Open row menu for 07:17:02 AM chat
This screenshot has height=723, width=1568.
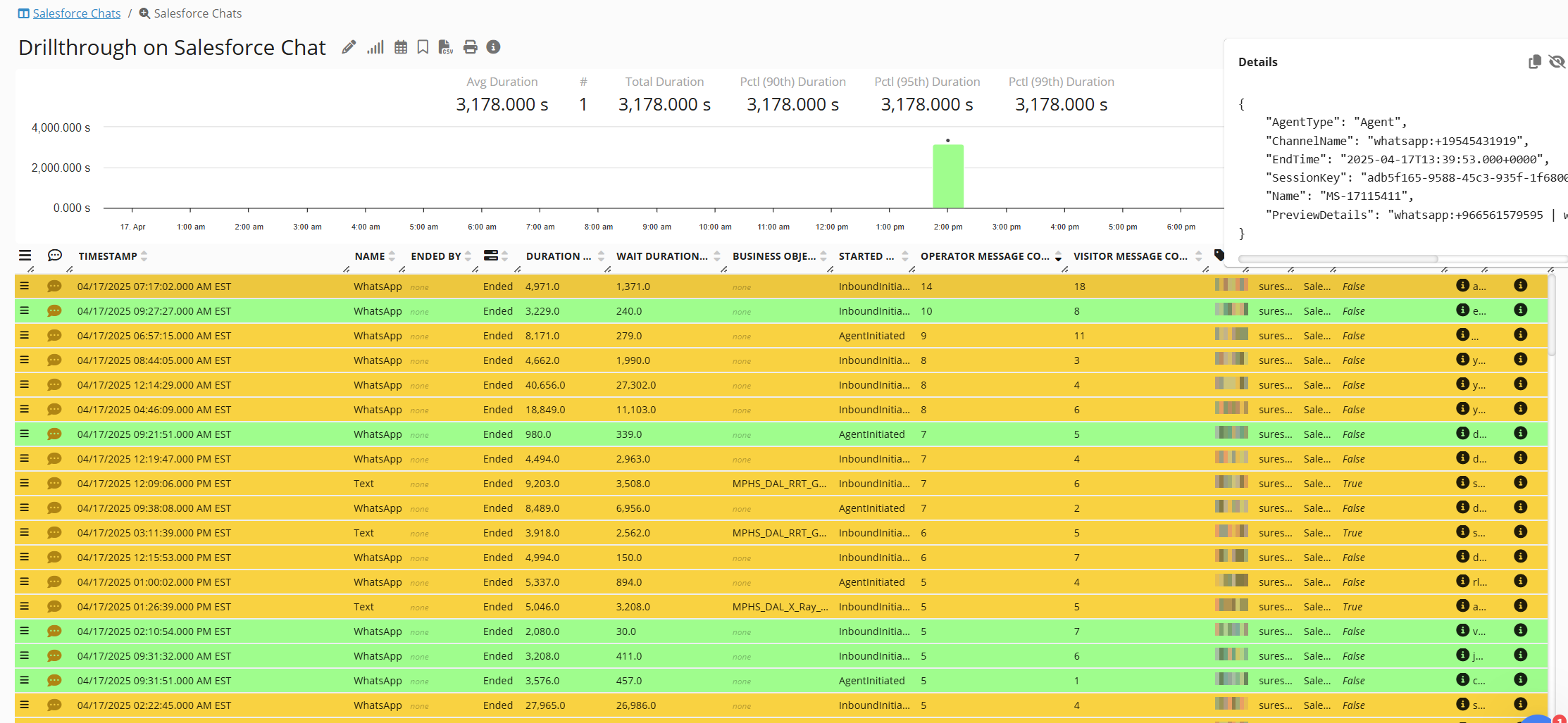click(x=25, y=286)
